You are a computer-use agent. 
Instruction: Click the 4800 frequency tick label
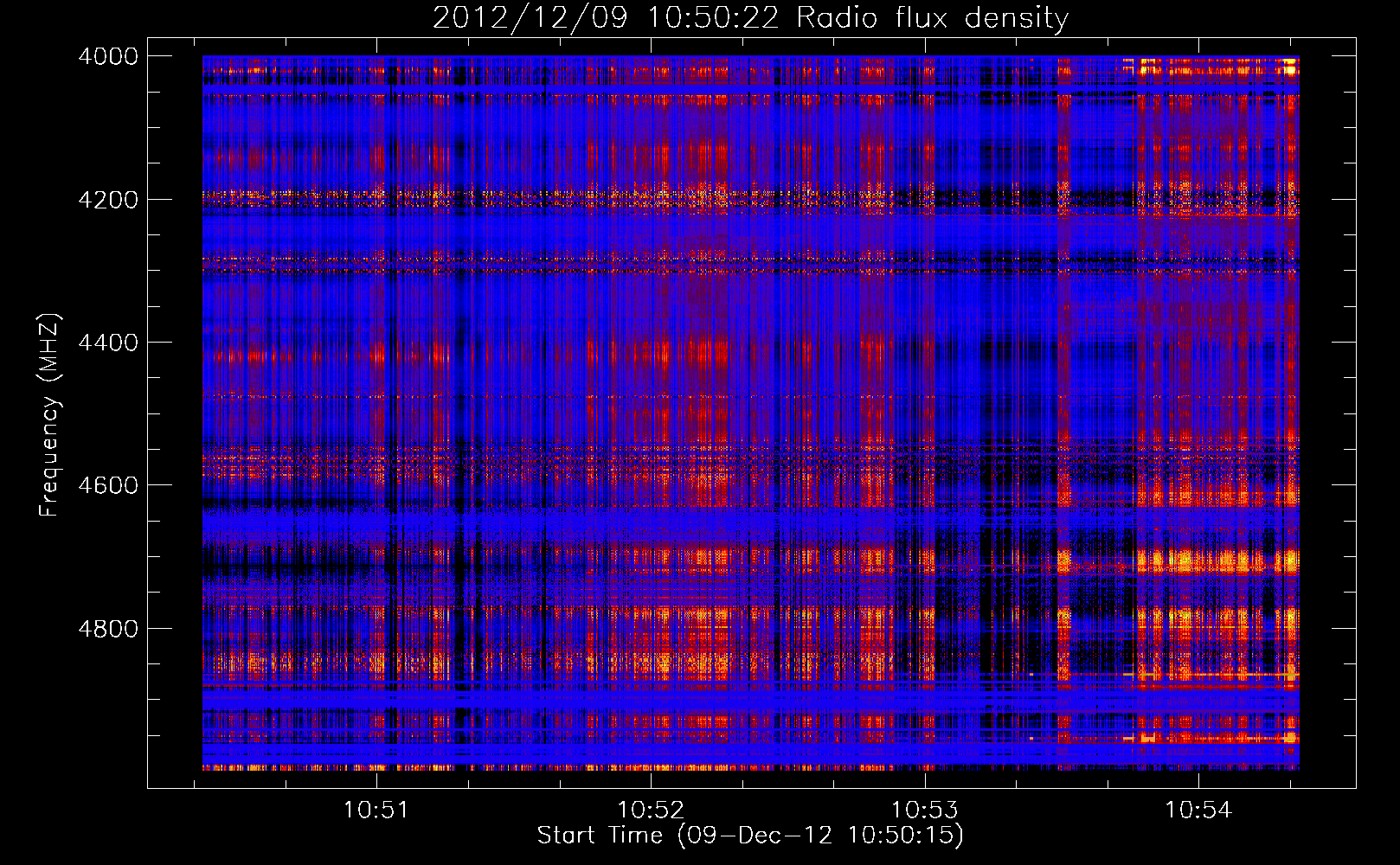108,629
